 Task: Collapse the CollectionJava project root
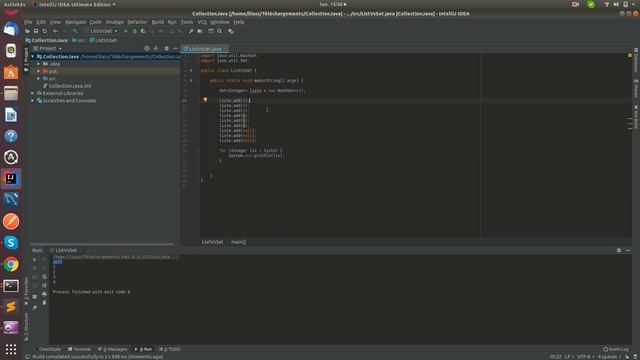(33, 57)
